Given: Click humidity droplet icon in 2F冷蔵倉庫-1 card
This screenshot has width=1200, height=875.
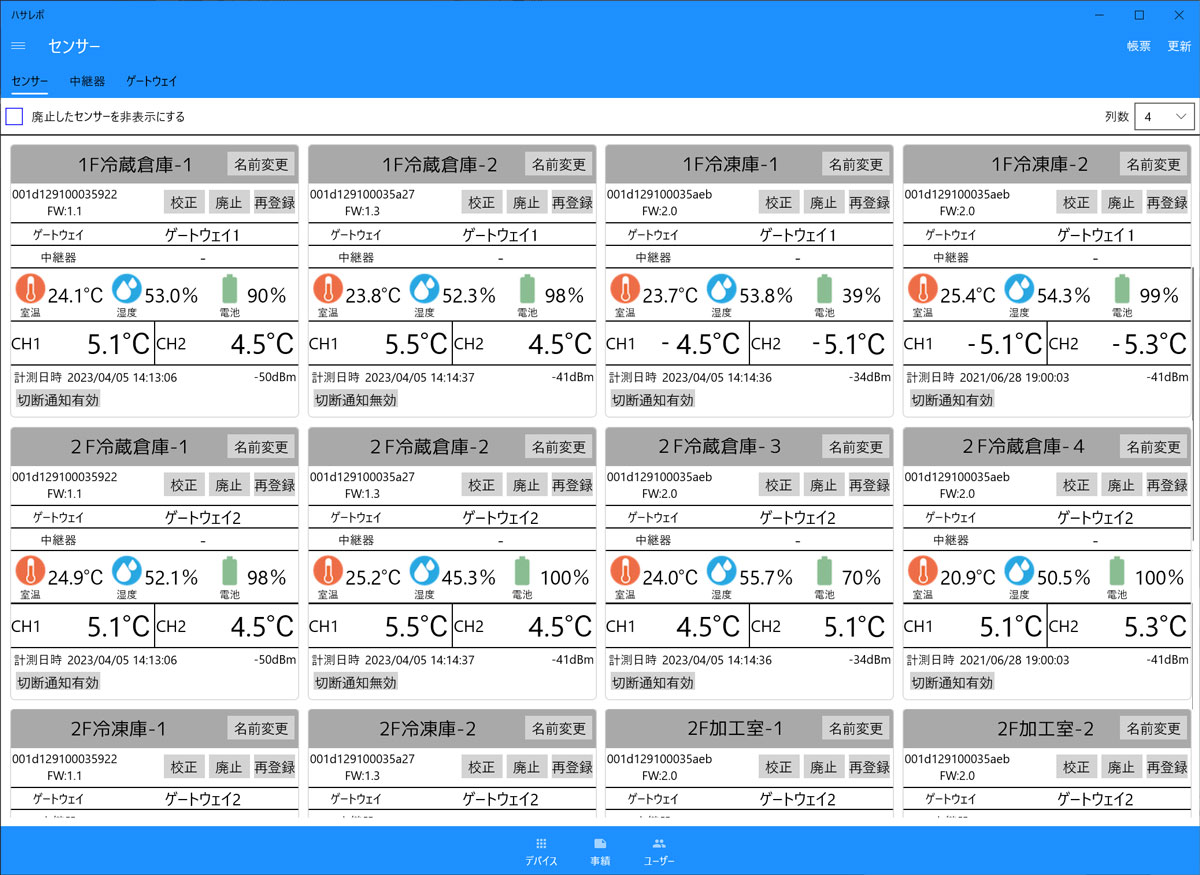Looking at the screenshot, I should 128,573.
